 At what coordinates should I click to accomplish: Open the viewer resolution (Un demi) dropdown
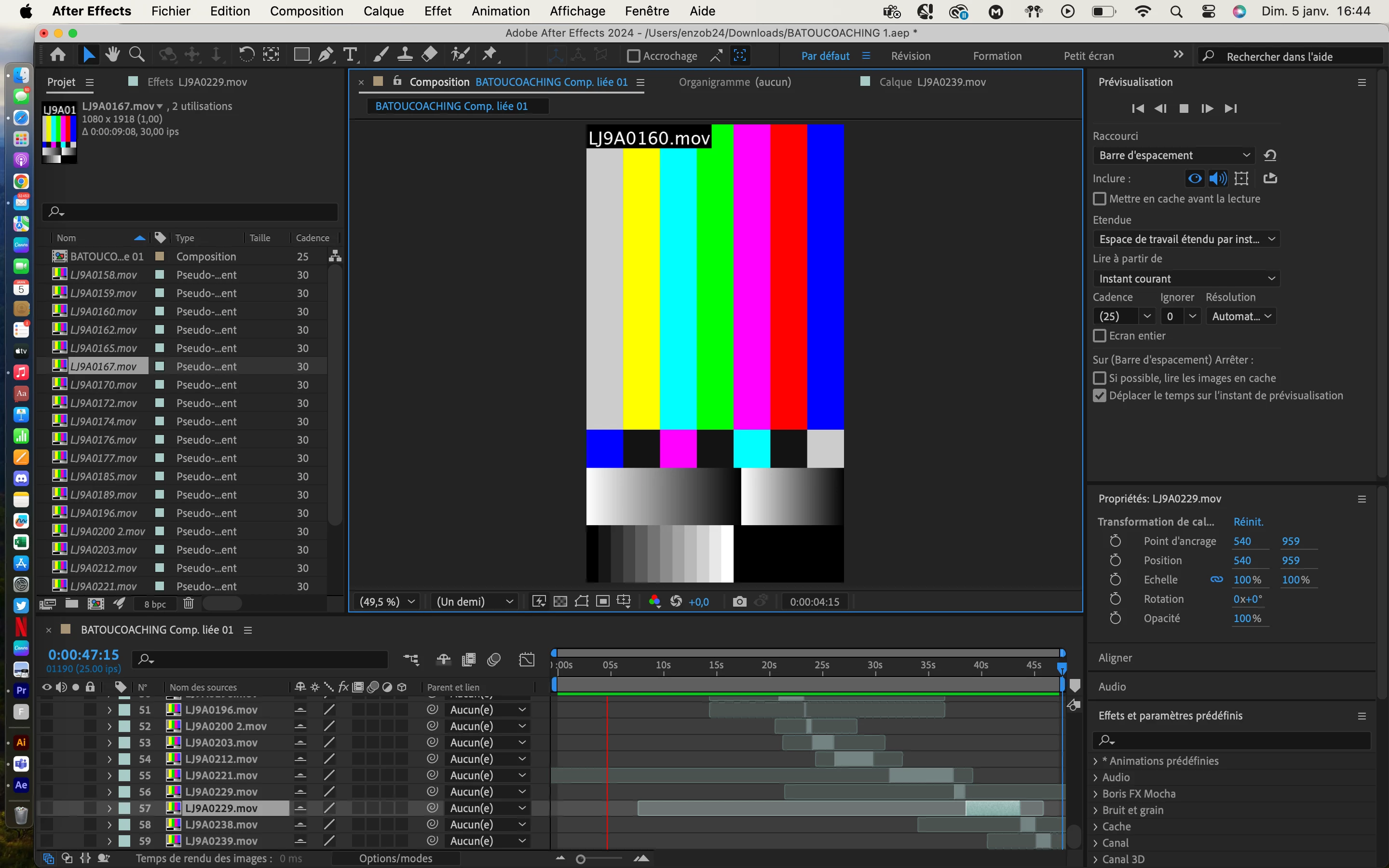tap(474, 602)
